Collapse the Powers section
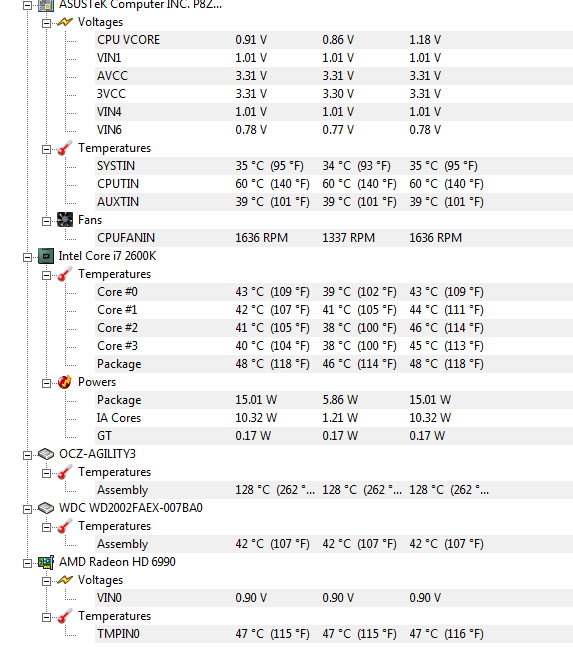Image resolution: width=573 pixels, height=657 pixels. click(46, 383)
